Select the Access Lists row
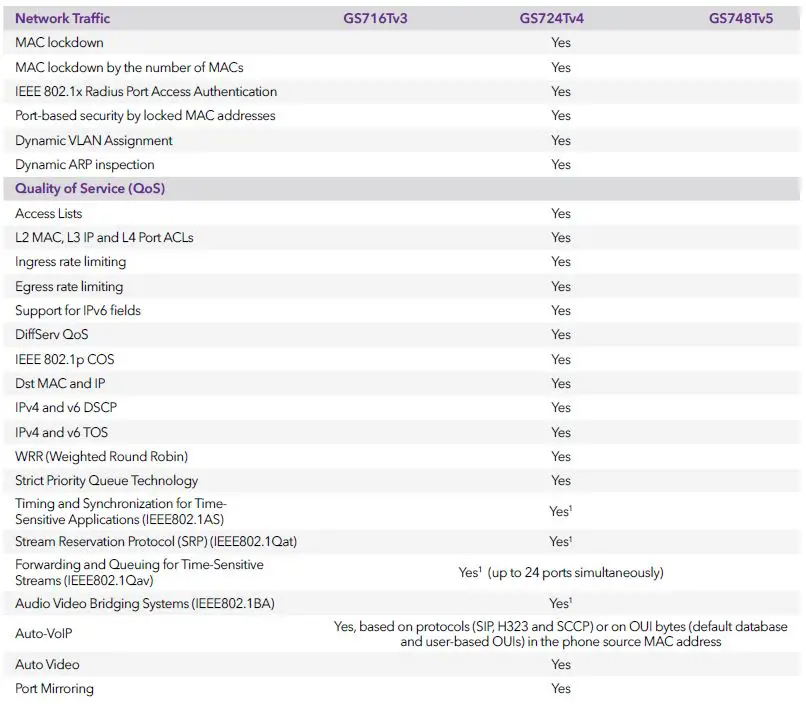The width and height of the screenshot is (806, 710). pyautogui.click(x=48, y=213)
